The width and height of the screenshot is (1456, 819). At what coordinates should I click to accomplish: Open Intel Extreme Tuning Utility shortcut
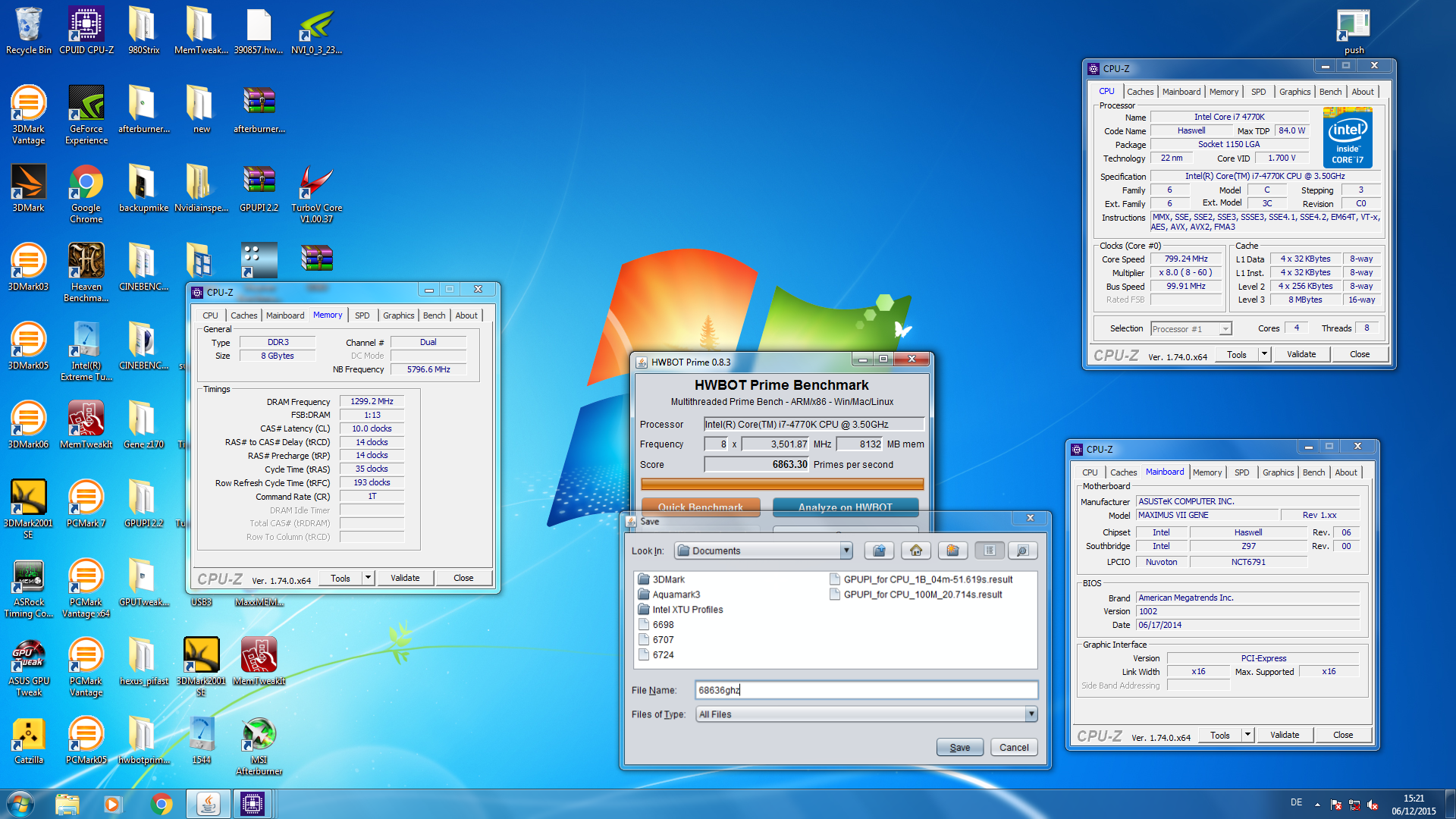point(86,352)
